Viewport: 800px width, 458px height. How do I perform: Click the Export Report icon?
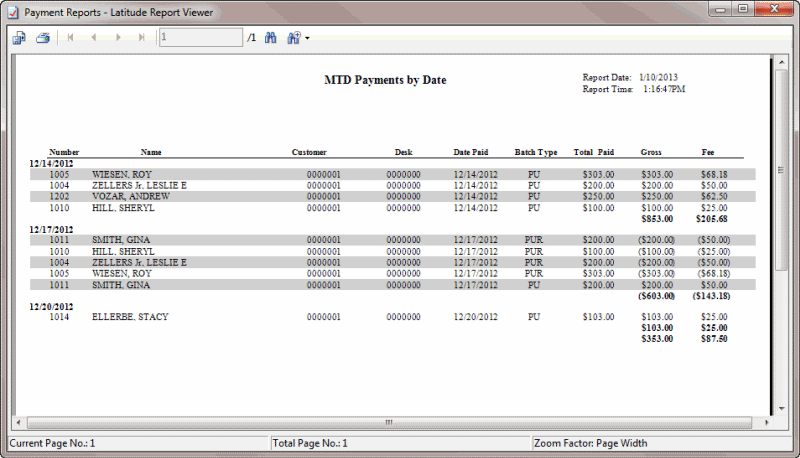(20, 38)
